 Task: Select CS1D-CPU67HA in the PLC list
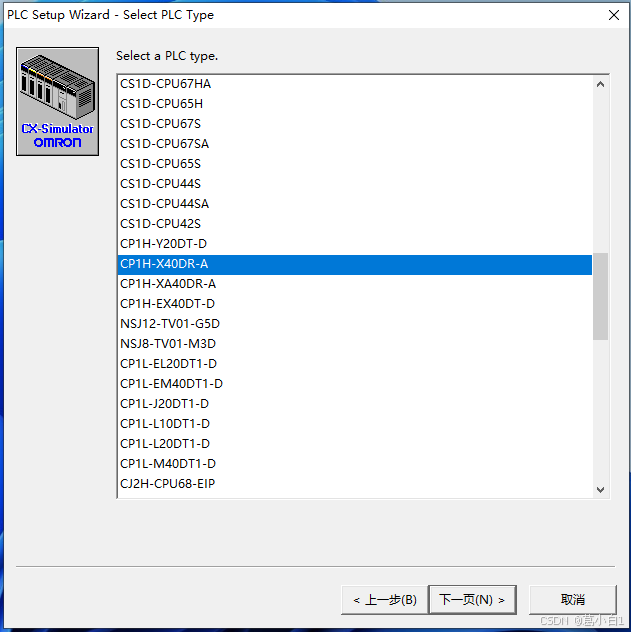tap(355, 84)
